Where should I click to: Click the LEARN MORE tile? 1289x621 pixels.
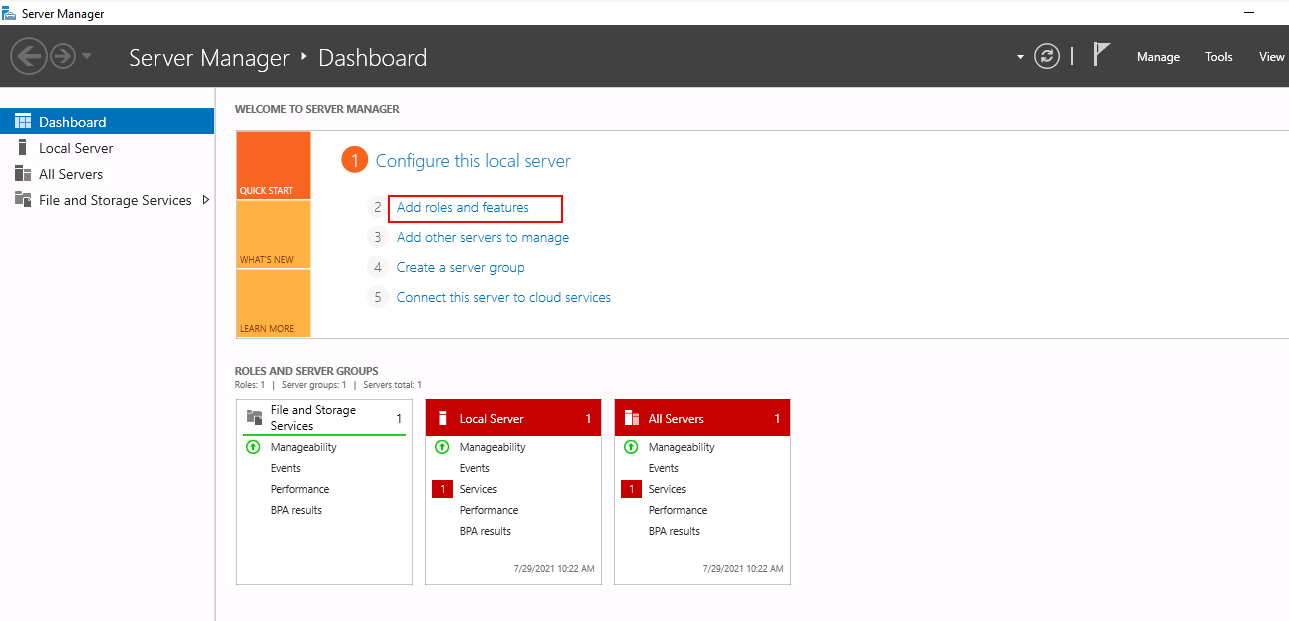pyautogui.click(x=273, y=303)
